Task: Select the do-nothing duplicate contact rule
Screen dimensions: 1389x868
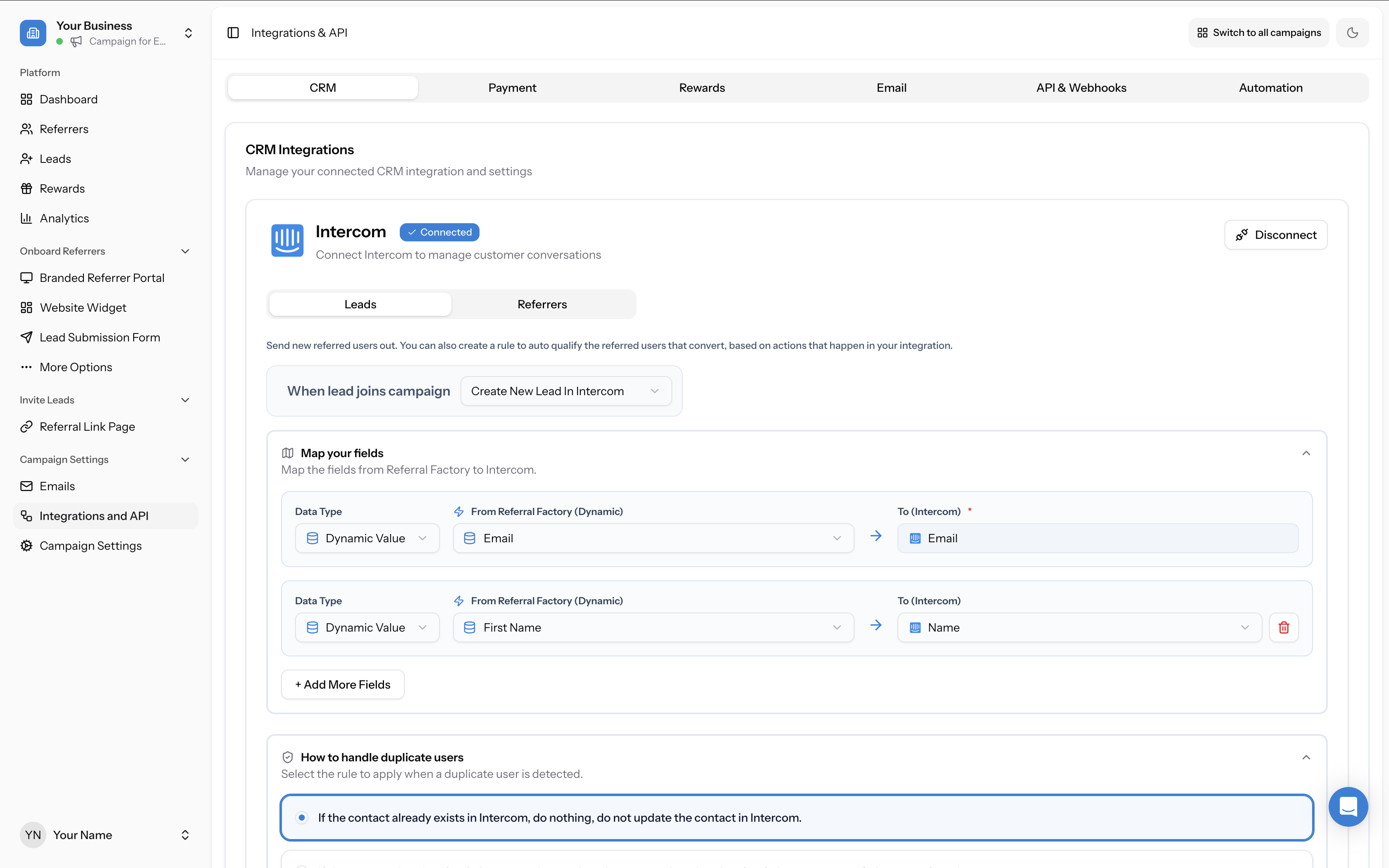Action: coord(302,817)
